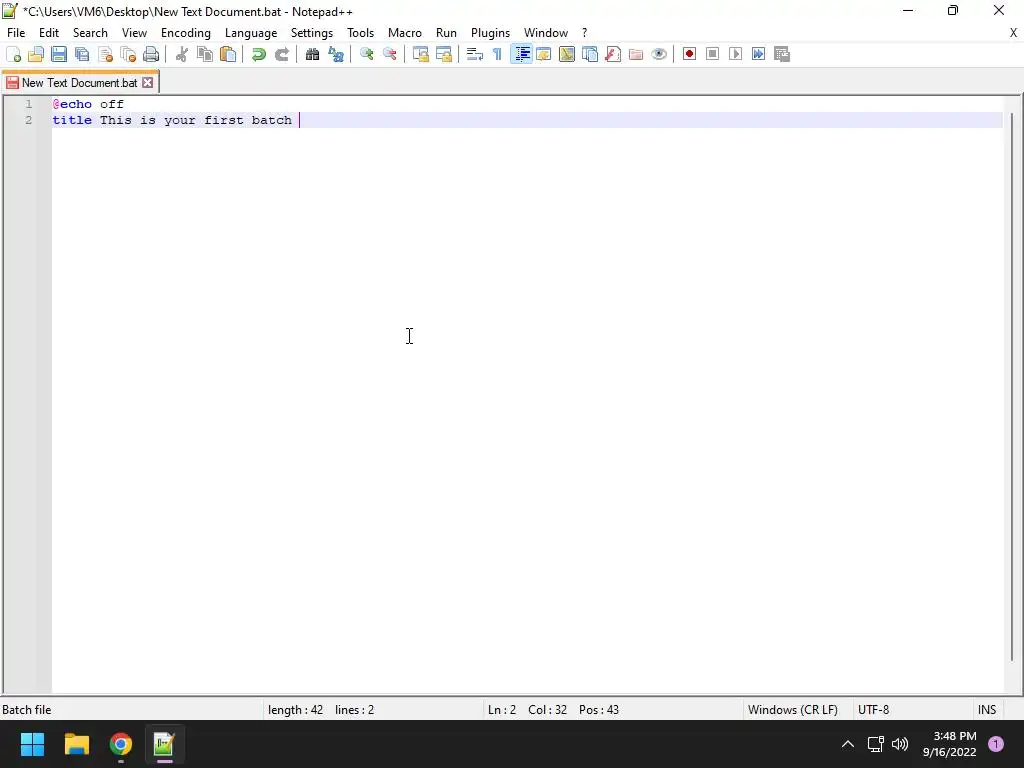Open the Settings menu
1024x768 pixels.
point(312,33)
